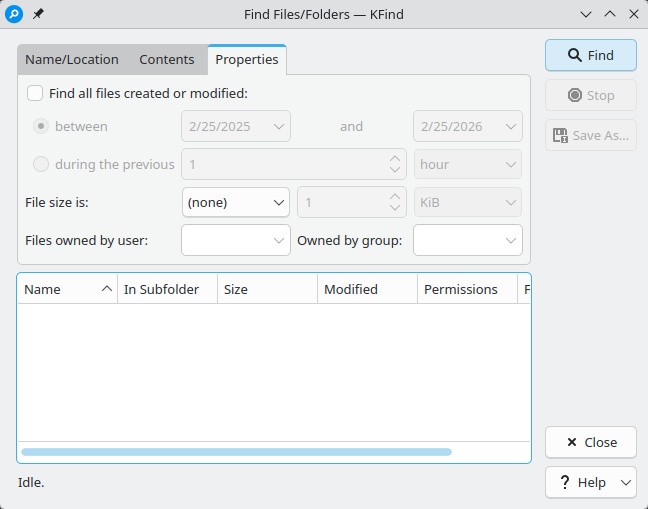This screenshot has width=648, height=509.
Task: Click the 'File size is:' label
Action: pyautogui.click(x=57, y=202)
